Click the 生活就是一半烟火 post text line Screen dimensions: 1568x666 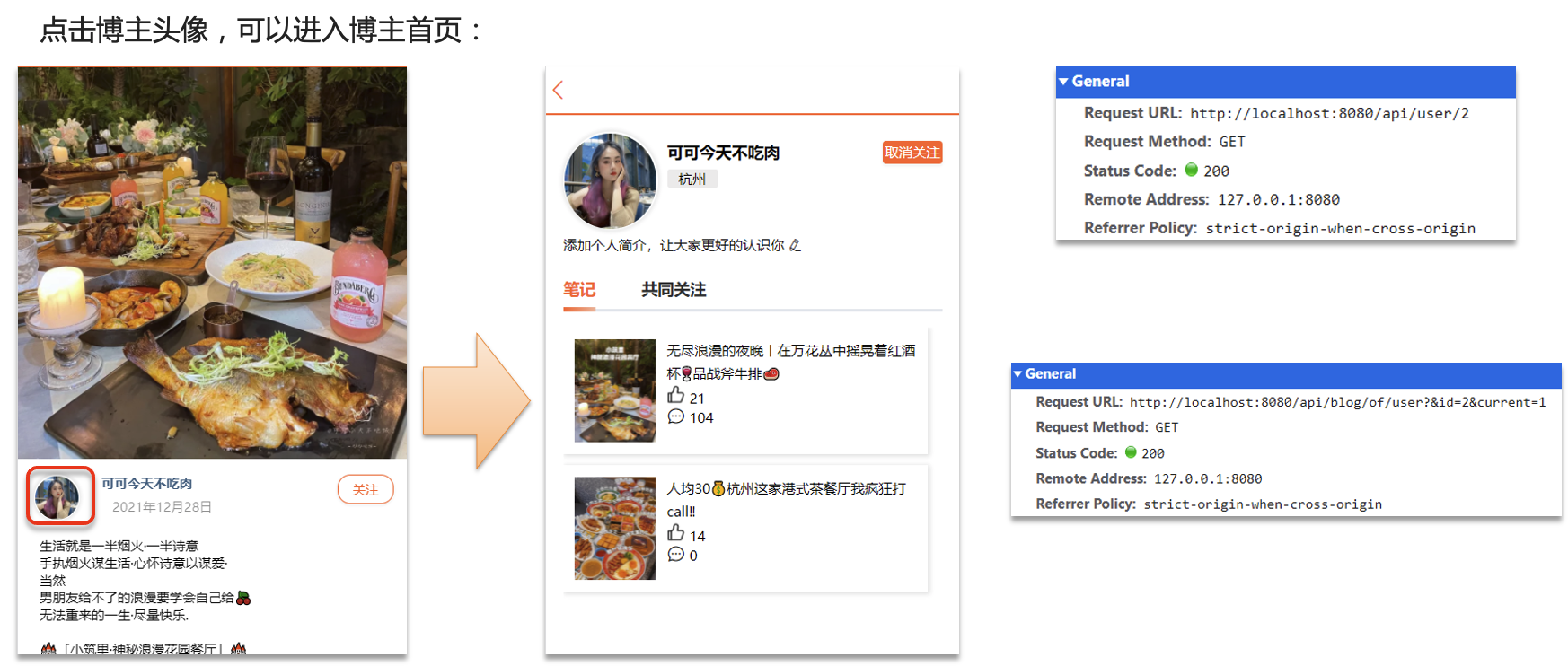pyautogui.click(x=119, y=546)
